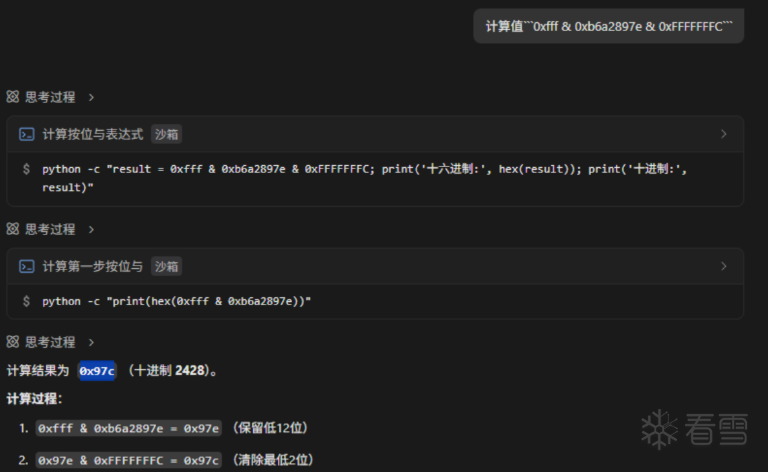
Task: Click the 计算过程: heading
Action: click(x=34, y=399)
